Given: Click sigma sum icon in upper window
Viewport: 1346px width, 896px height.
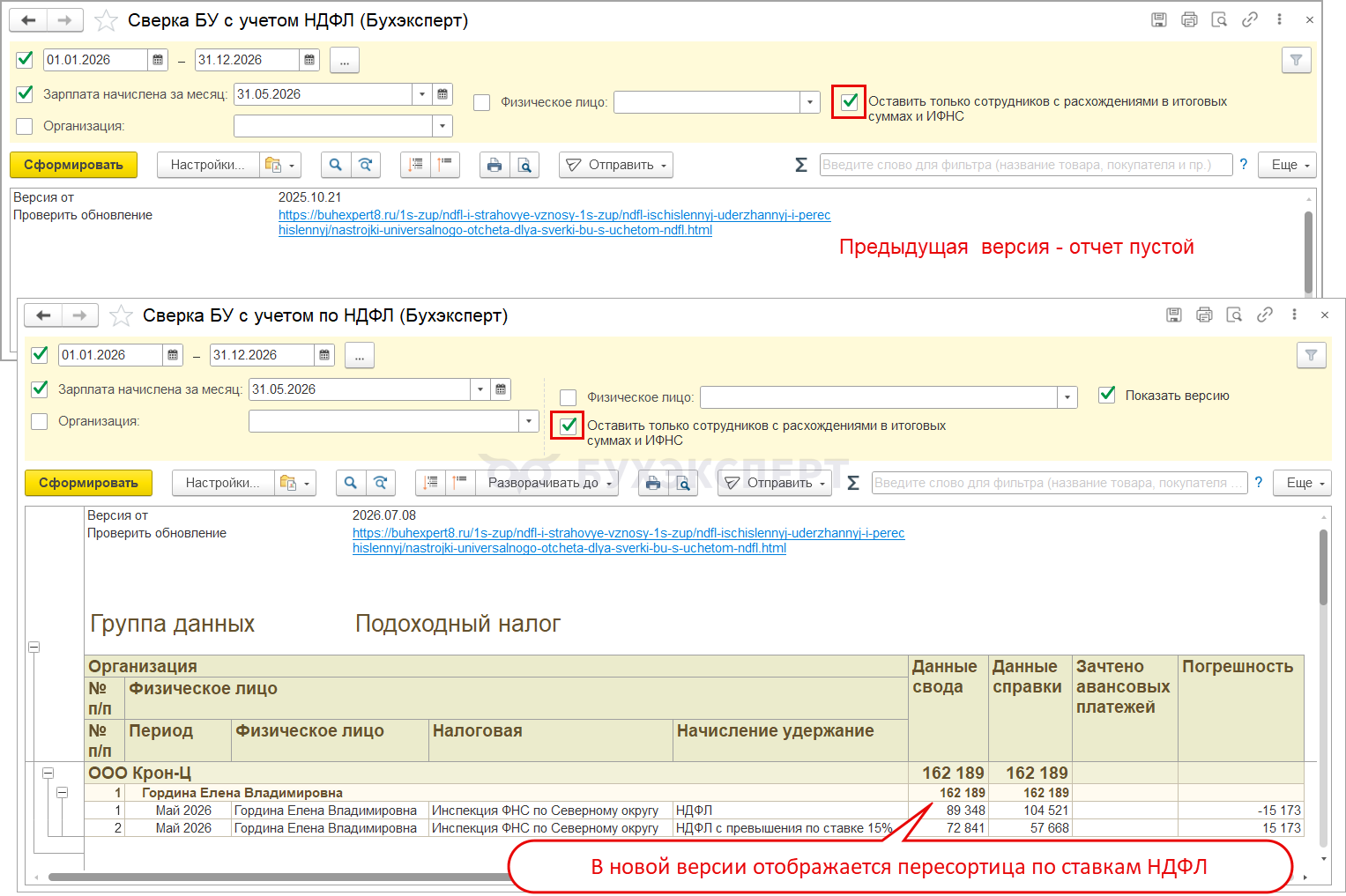Looking at the screenshot, I should [x=800, y=165].
